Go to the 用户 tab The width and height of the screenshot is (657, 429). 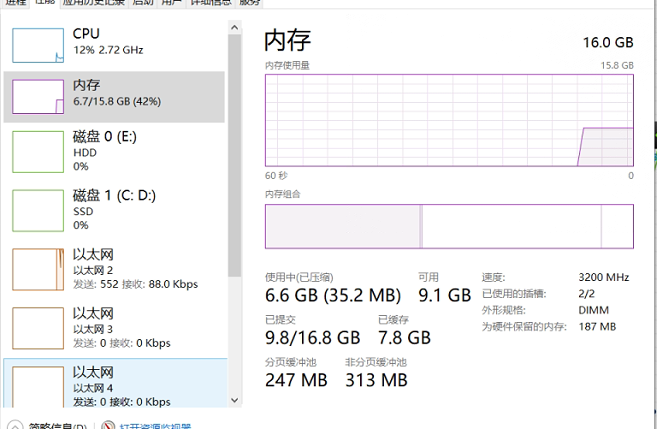tap(172, 3)
